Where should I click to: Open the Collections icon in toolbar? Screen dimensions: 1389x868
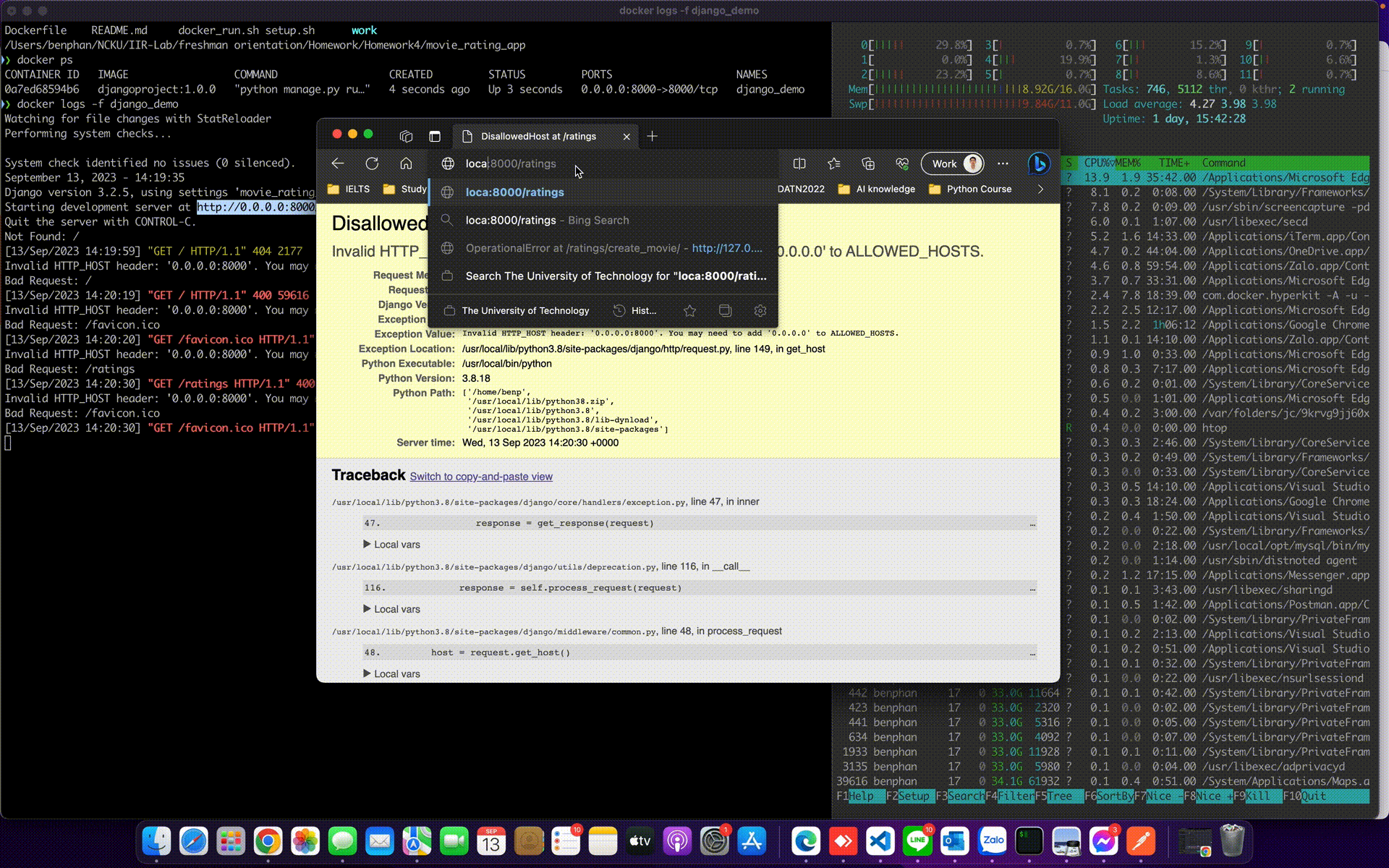(868, 163)
